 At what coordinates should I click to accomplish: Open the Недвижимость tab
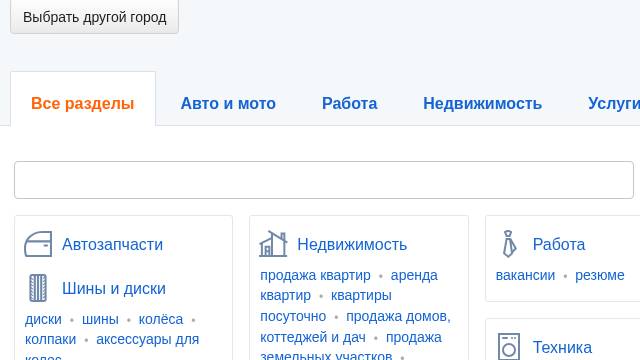[x=482, y=103]
